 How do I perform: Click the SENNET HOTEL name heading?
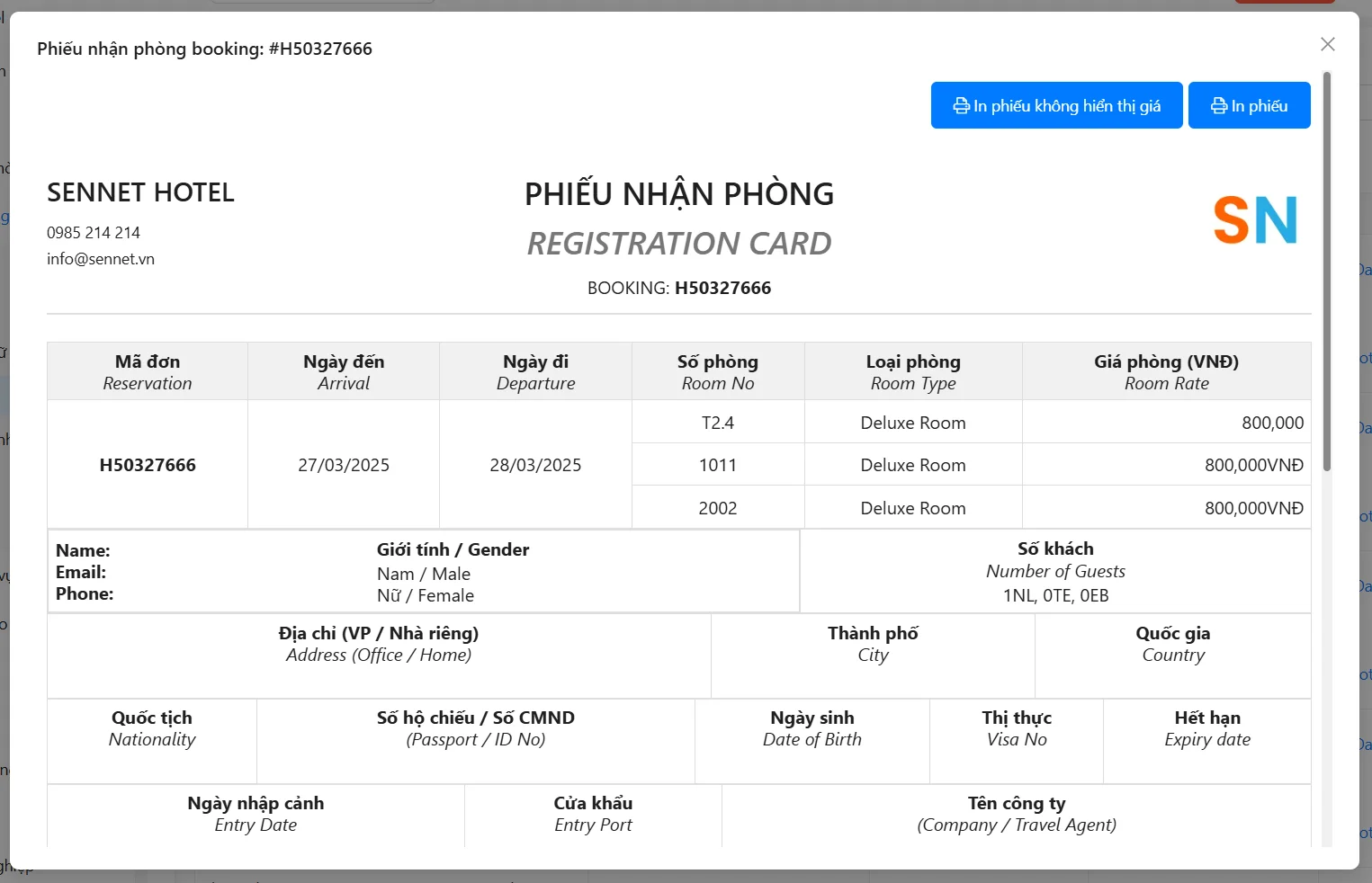pos(140,192)
